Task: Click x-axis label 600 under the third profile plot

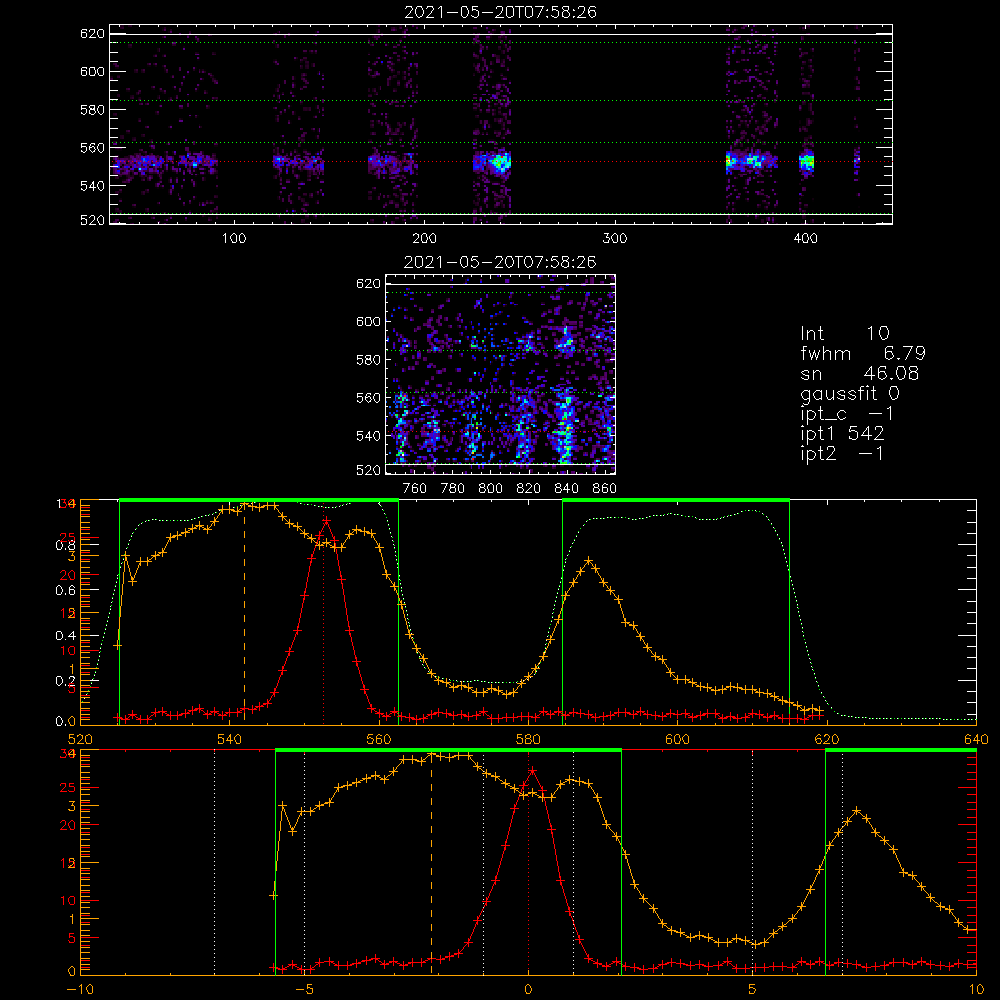Action: click(x=677, y=740)
